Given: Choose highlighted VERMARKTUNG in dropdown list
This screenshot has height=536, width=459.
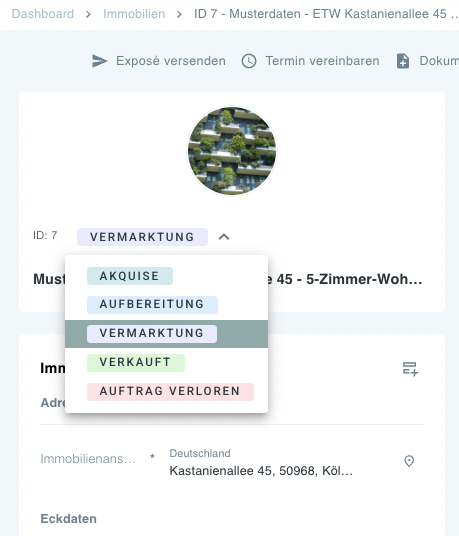Looking at the screenshot, I should click(166, 334).
